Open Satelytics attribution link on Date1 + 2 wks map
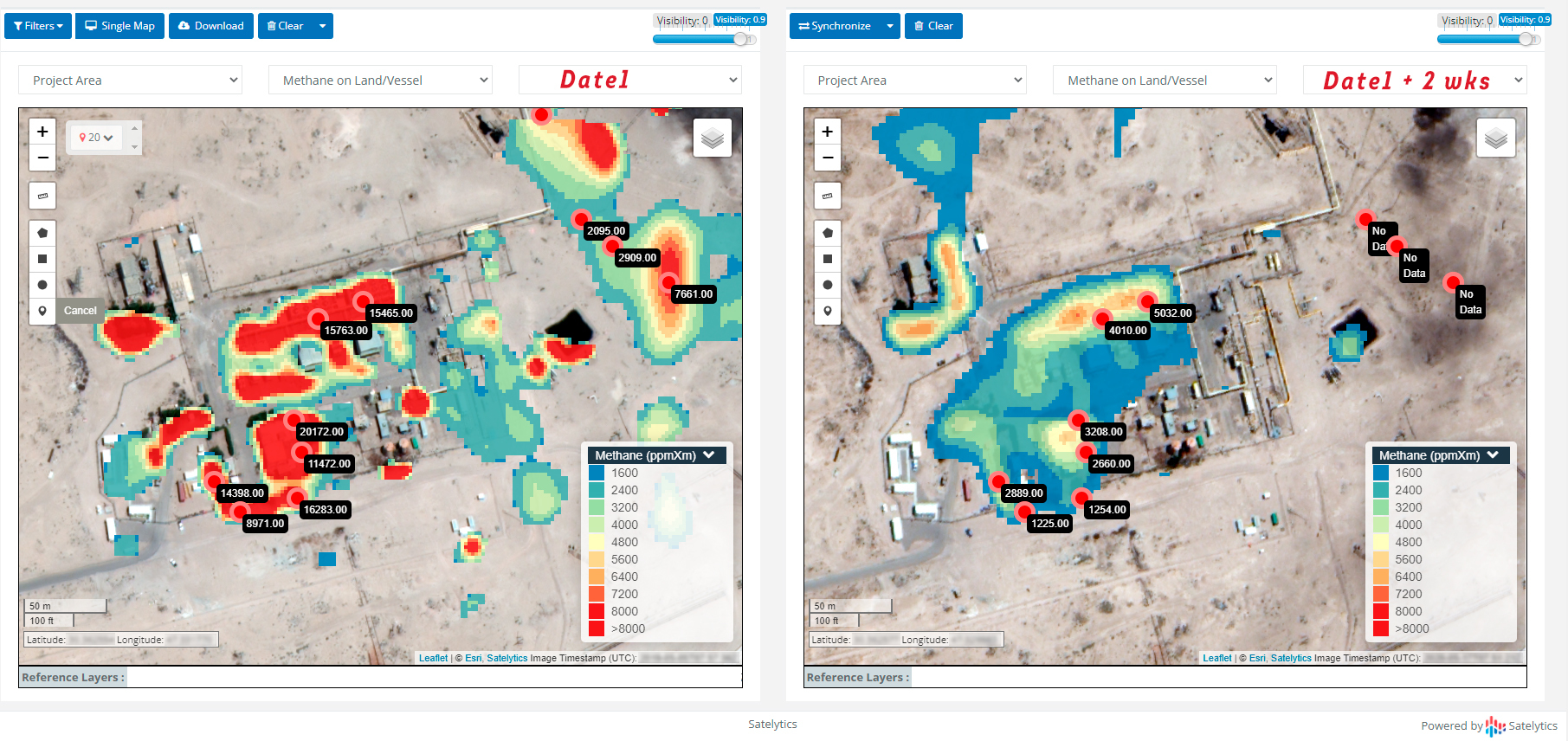The image size is (1568, 741). click(x=1291, y=658)
